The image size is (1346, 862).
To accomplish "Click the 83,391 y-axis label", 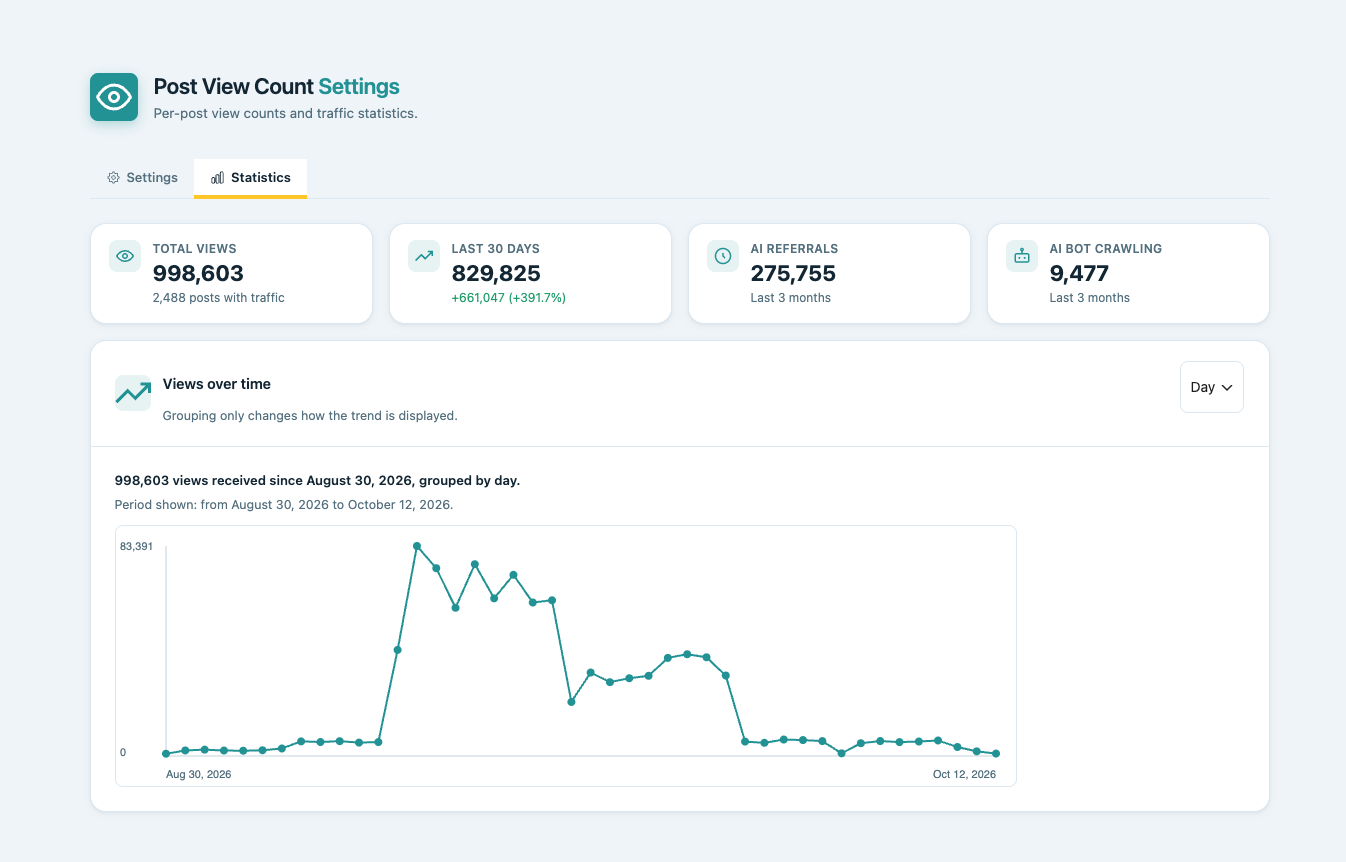I will pos(136,546).
